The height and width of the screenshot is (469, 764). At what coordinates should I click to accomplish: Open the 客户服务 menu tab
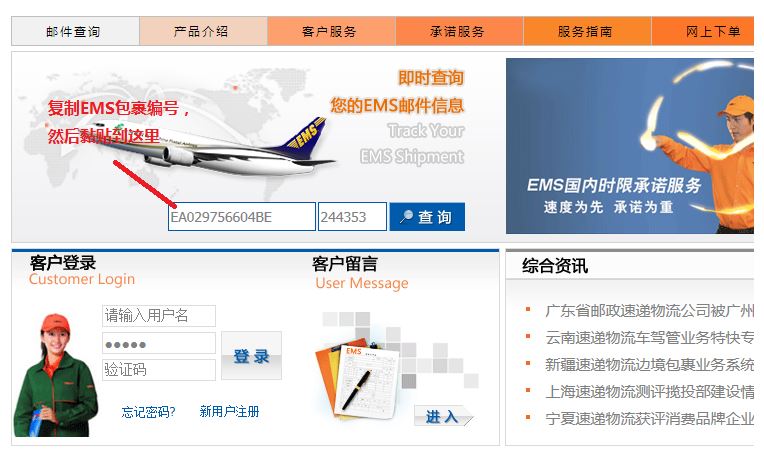(331, 31)
